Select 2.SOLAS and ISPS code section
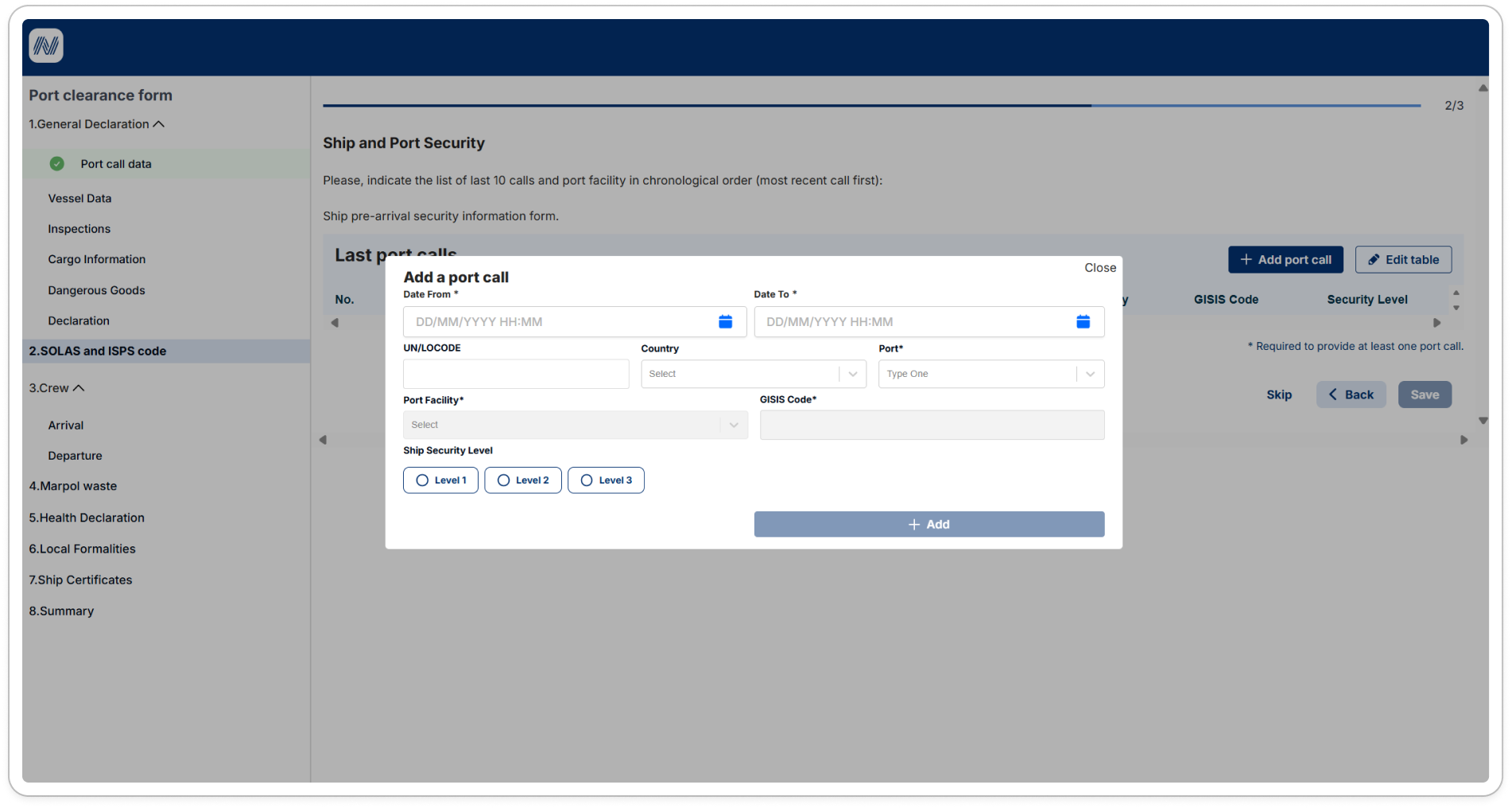Viewport: 1512px width, 808px height. 166,352
